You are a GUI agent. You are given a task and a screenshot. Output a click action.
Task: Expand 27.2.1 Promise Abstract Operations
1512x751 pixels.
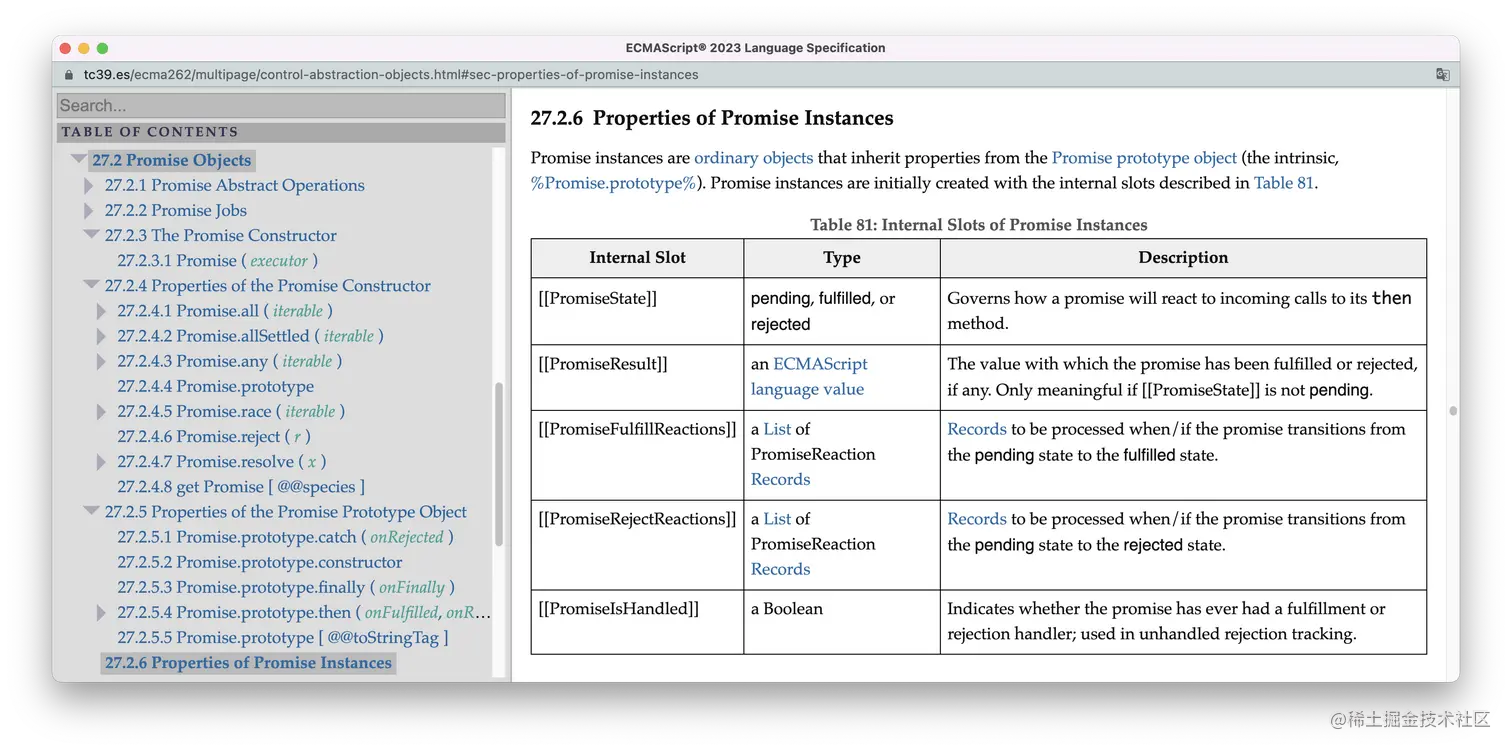pos(89,185)
